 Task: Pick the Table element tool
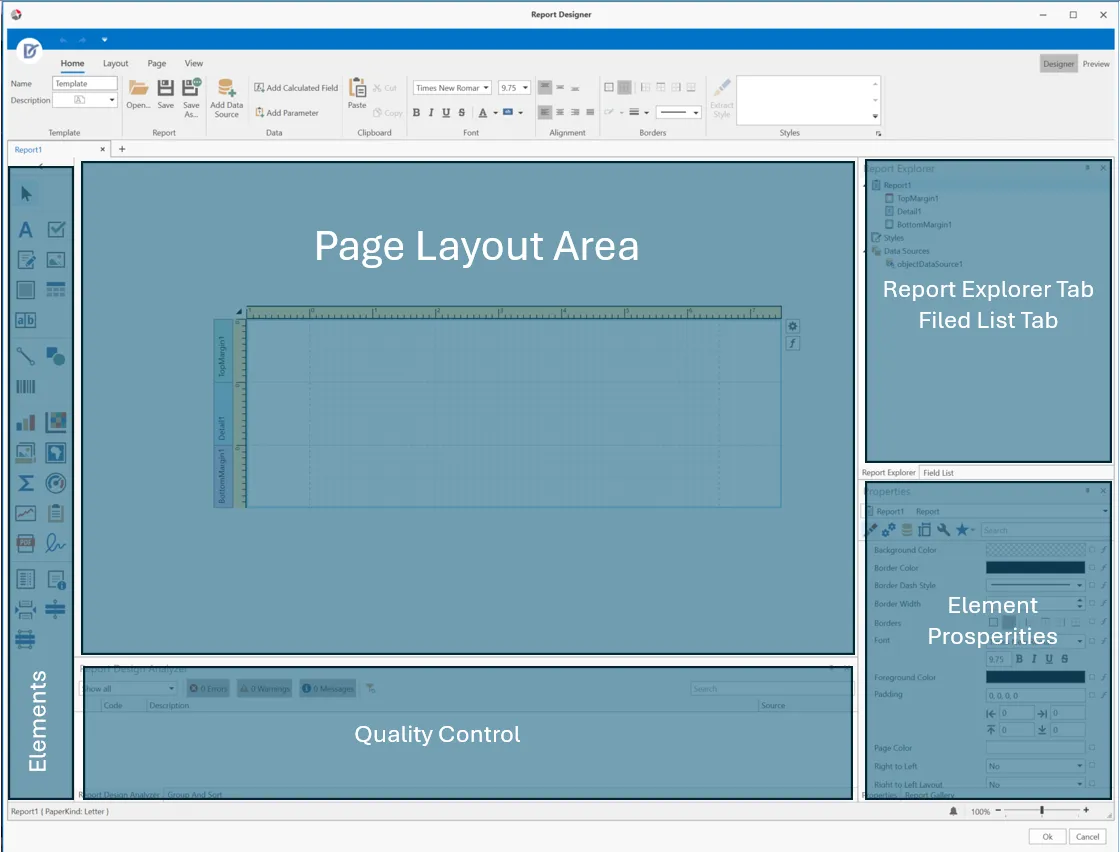click(x=56, y=289)
